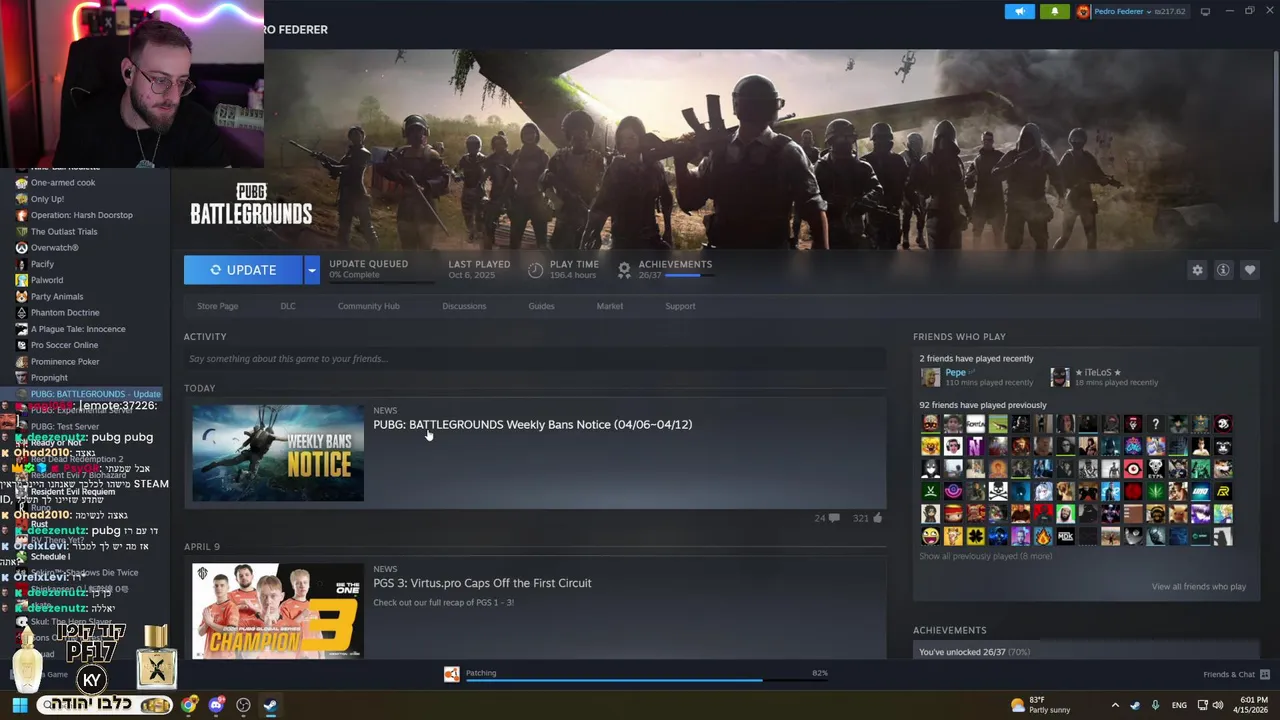The image size is (1280, 720).
Task: Open the Store Page tab
Action: point(217,306)
